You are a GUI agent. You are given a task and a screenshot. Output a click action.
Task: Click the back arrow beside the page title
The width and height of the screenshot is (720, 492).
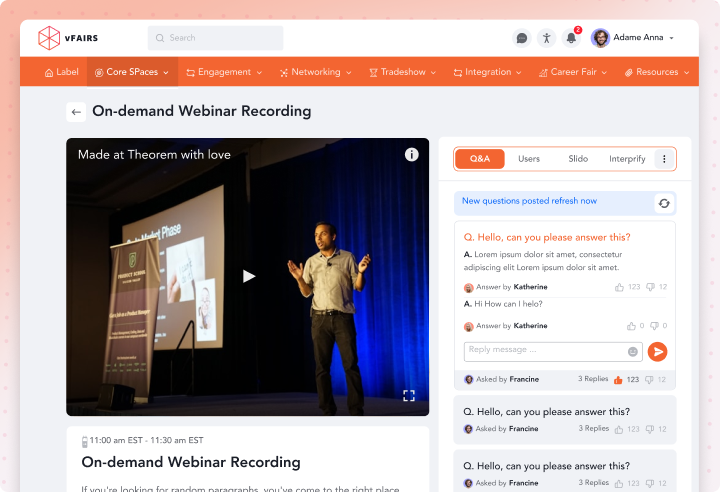coord(76,112)
